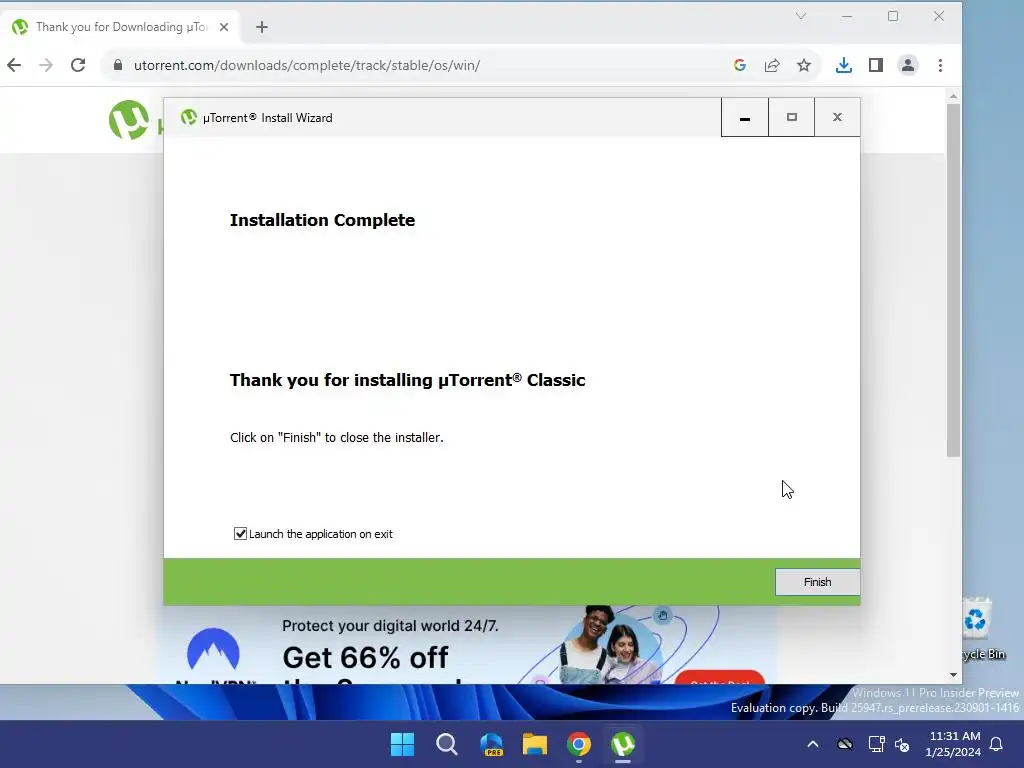Close the Thank you for Downloading tab
The image size is (1024, 768).
(224, 27)
